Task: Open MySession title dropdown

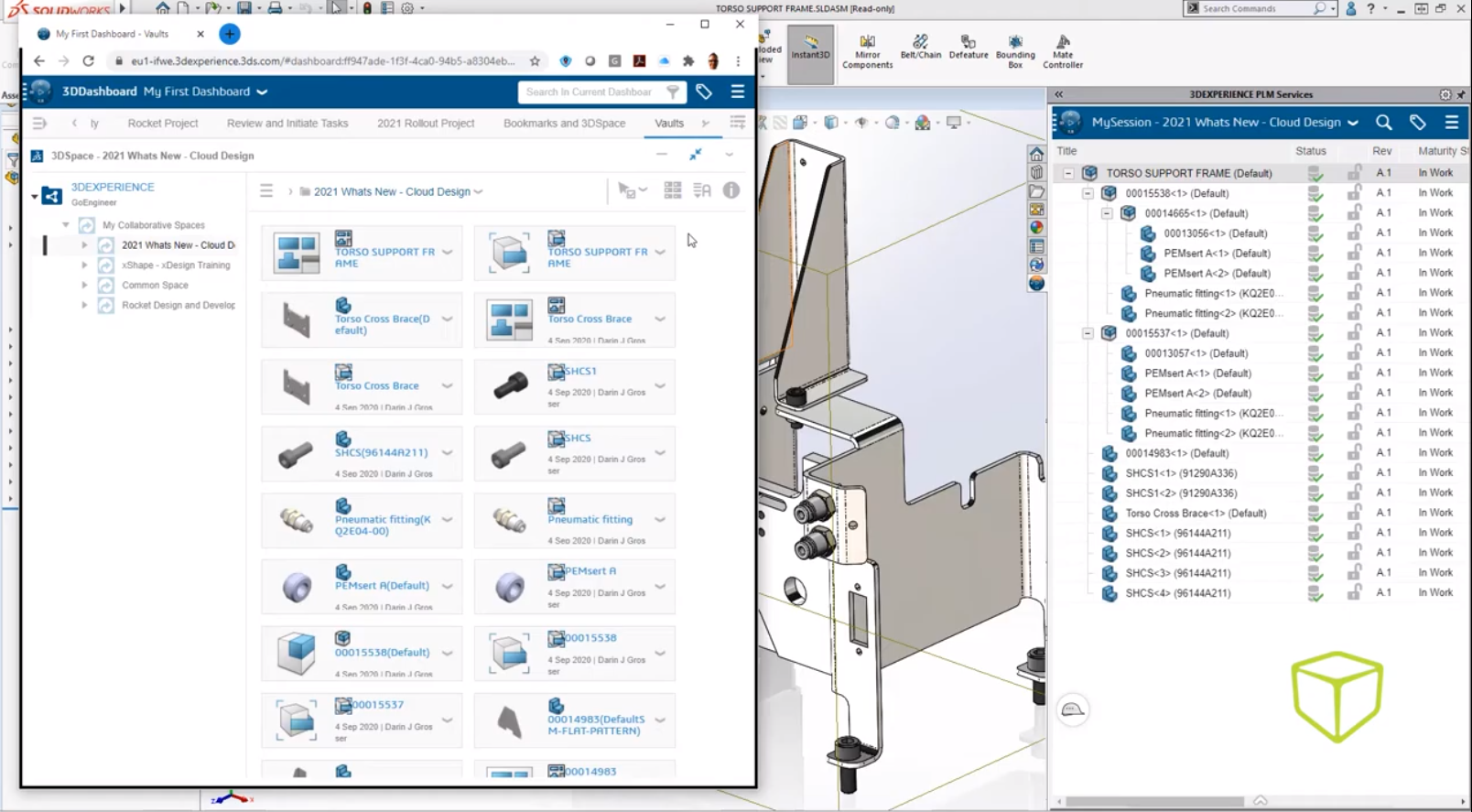Action: 1353,123
